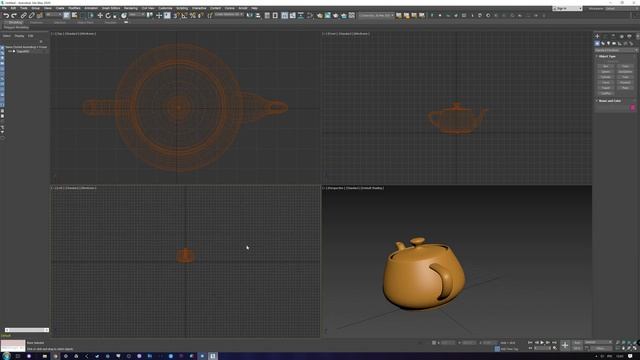
Task: Activate the Select and Rotate tool
Action: [x=108, y=16]
